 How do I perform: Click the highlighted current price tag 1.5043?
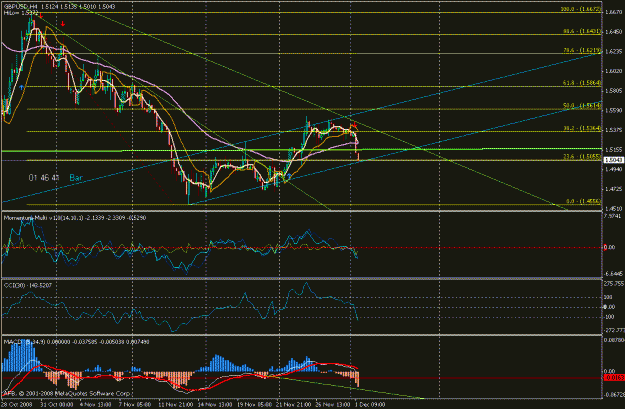click(614, 160)
